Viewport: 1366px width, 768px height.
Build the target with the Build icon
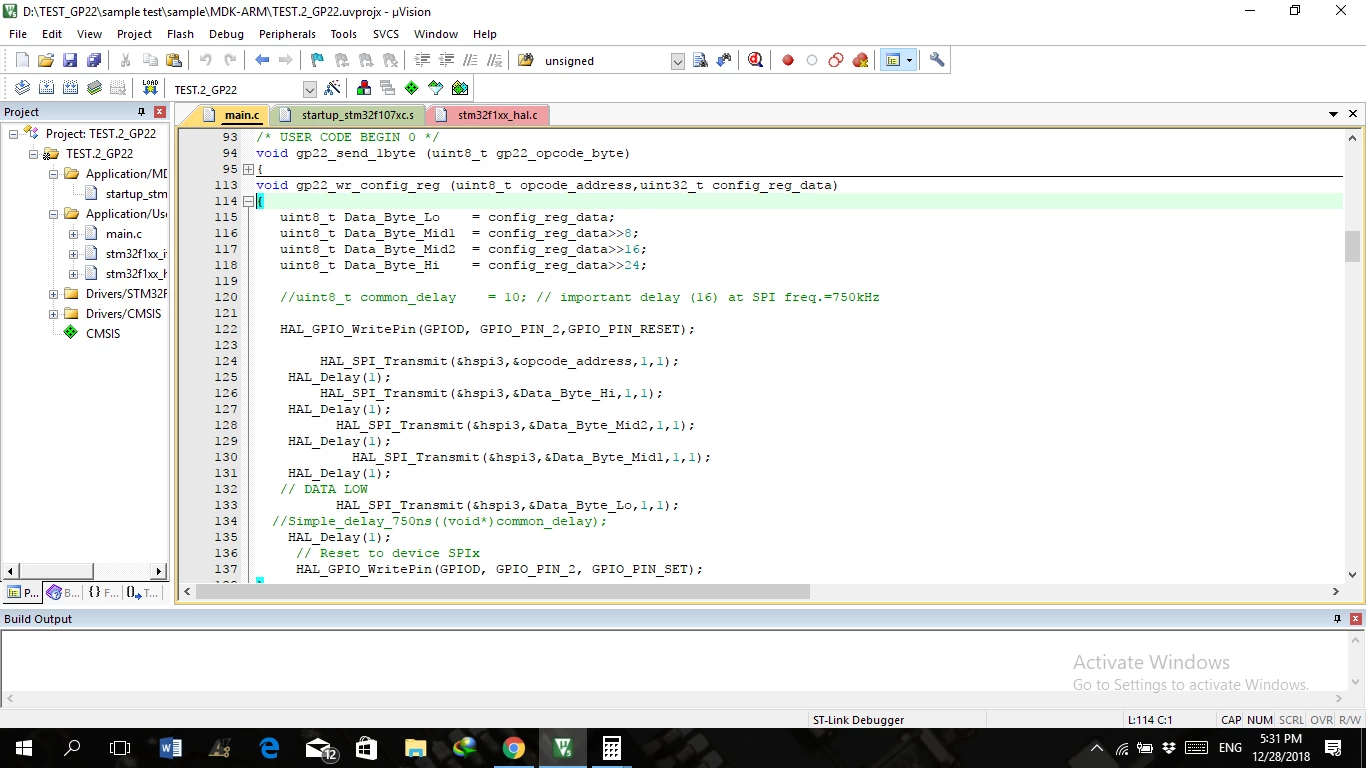coord(46,88)
